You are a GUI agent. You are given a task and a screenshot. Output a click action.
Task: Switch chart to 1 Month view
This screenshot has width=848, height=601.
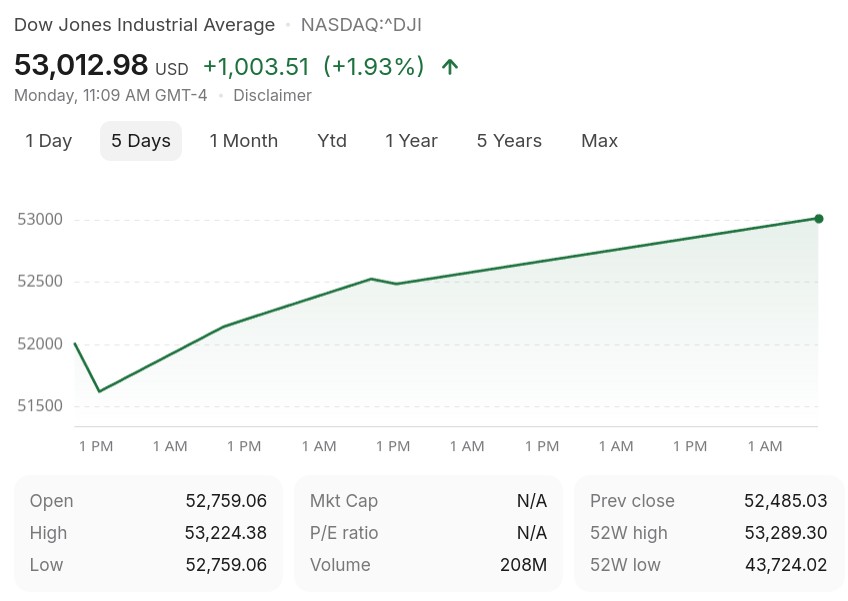tap(243, 141)
